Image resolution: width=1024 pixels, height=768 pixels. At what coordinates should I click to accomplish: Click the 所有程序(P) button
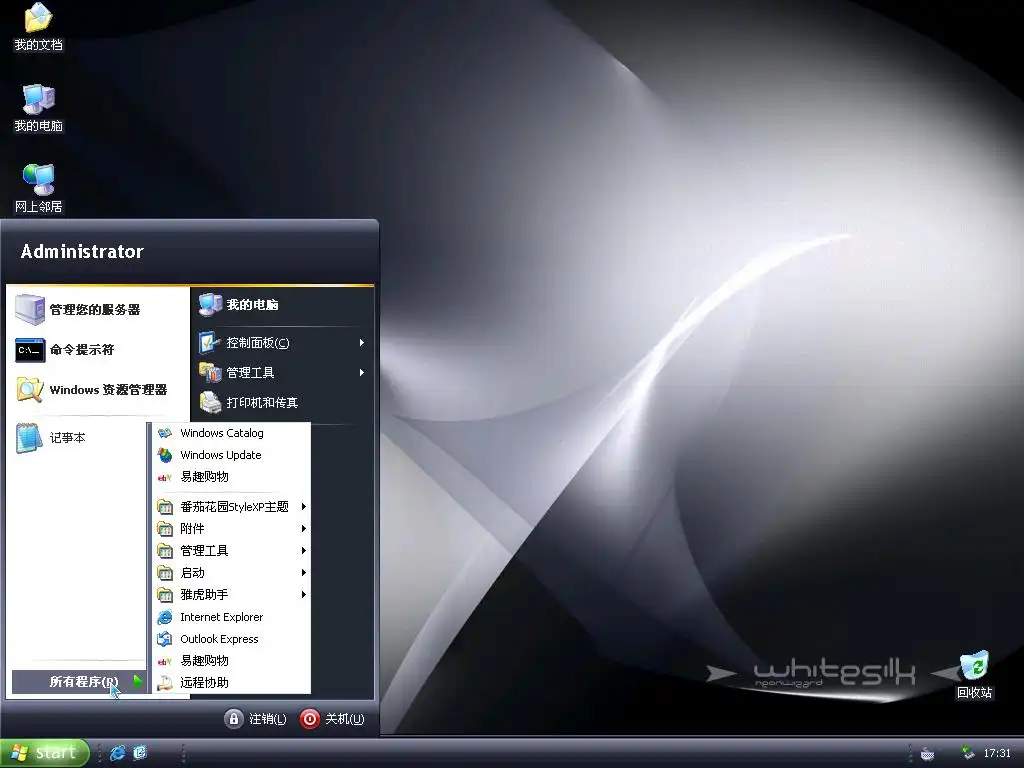pyautogui.click(x=78, y=682)
